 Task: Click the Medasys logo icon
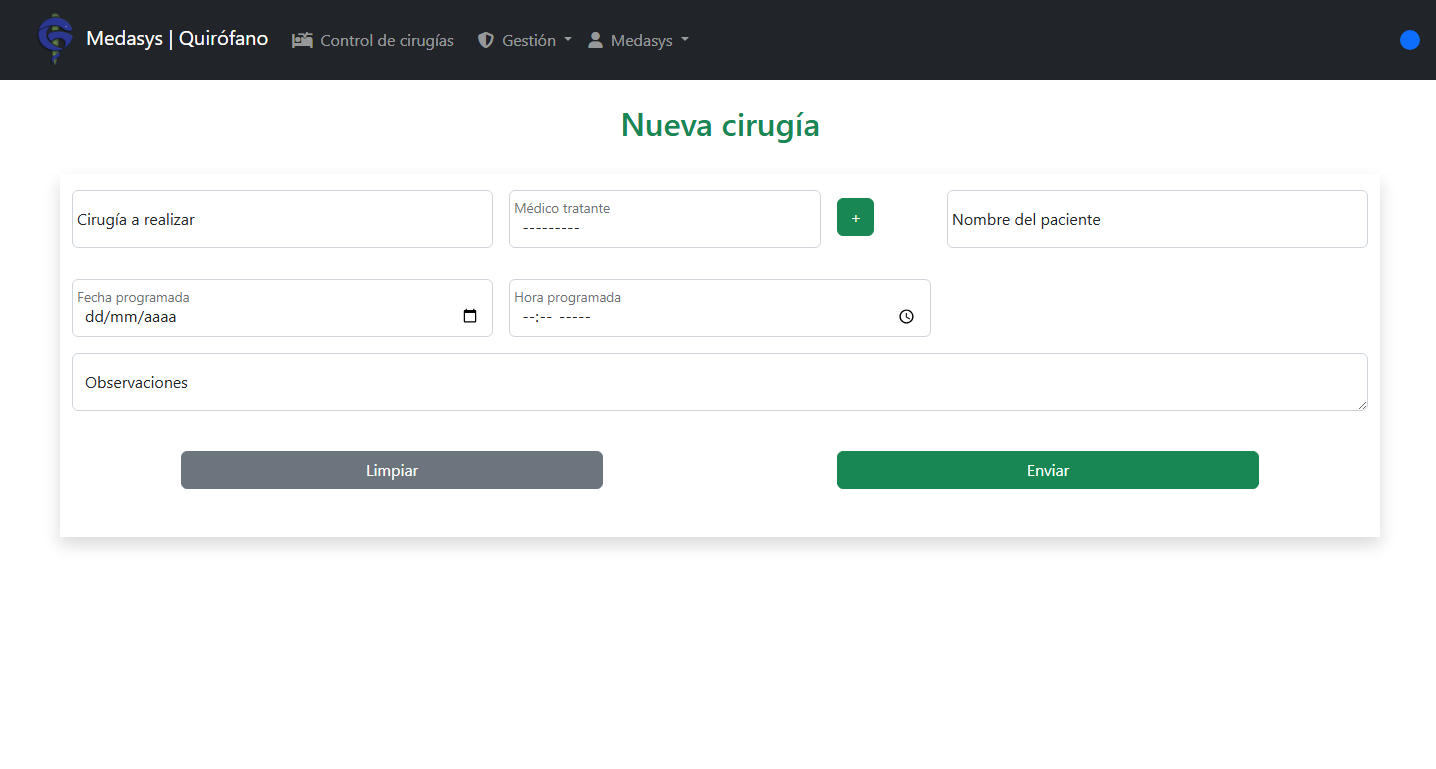[55, 39]
